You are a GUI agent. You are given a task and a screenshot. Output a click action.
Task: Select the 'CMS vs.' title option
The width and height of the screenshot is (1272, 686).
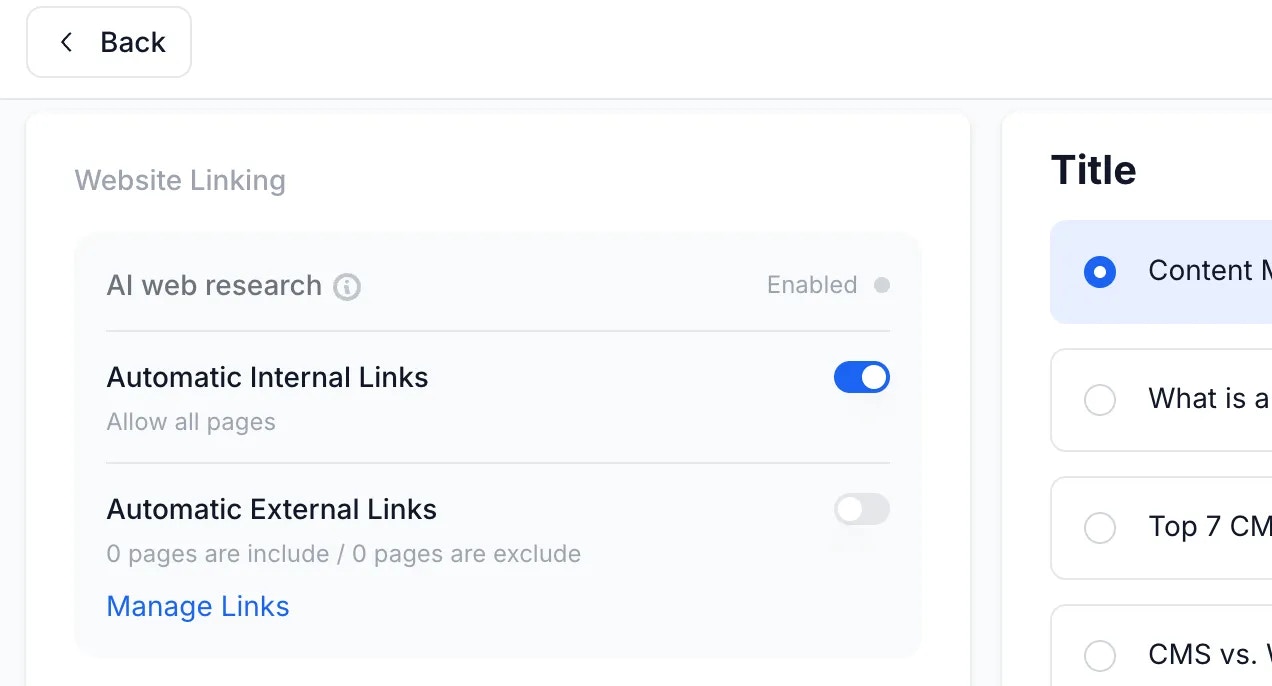coord(1100,655)
